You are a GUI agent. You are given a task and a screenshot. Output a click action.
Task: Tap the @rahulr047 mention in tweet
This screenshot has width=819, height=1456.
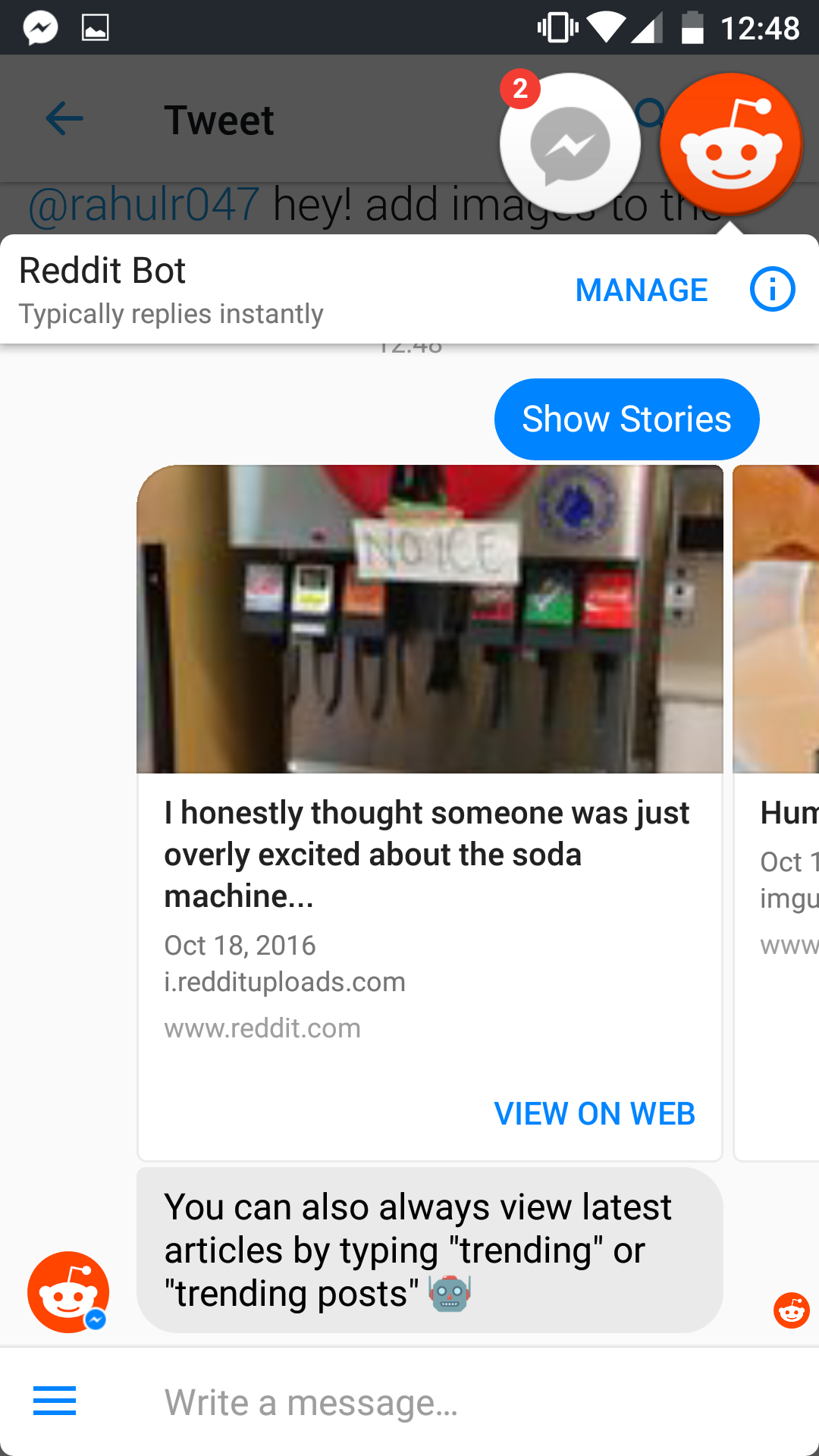pos(144,205)
